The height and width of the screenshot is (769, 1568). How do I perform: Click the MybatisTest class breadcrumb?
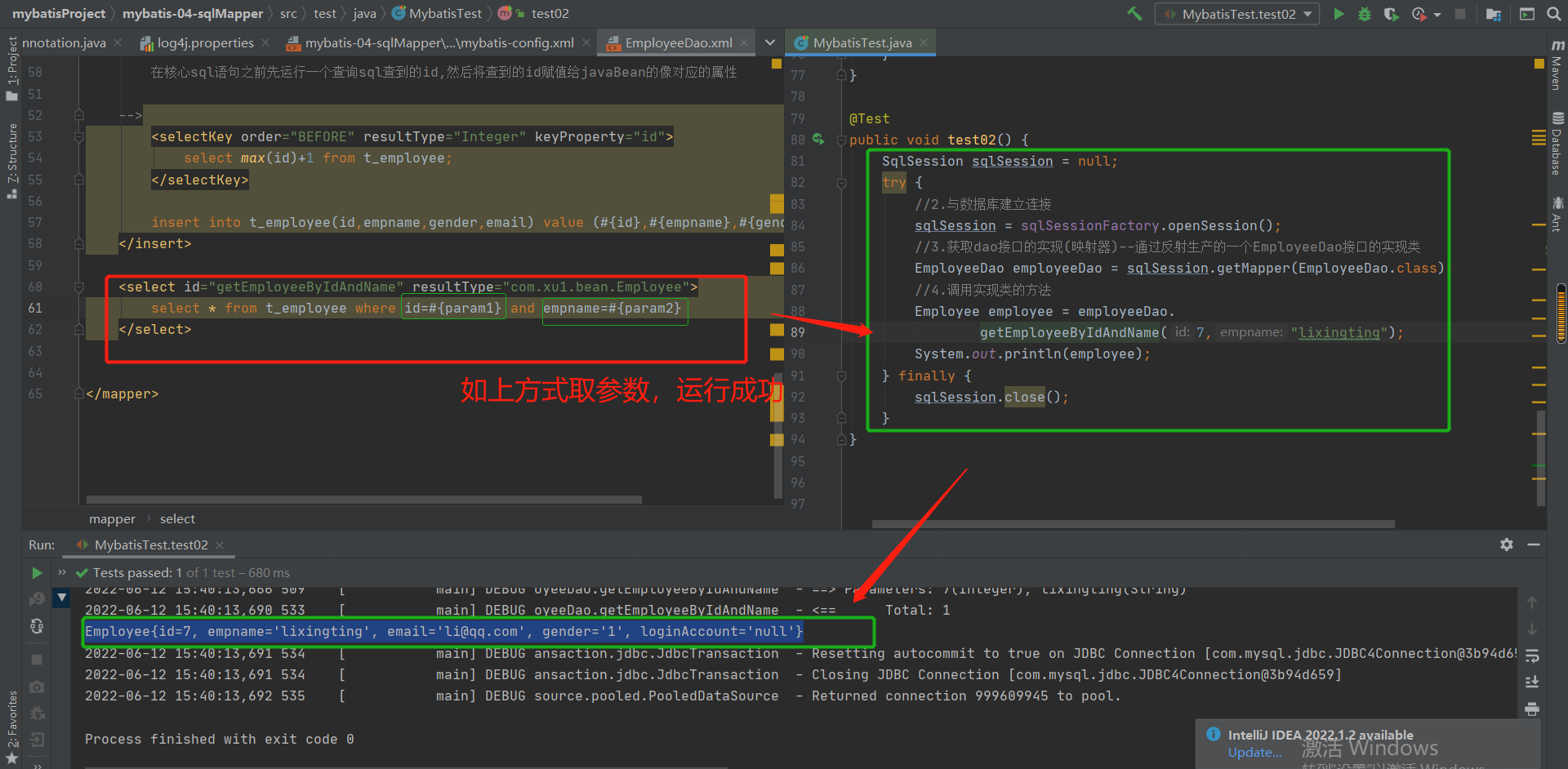(438, 14)
